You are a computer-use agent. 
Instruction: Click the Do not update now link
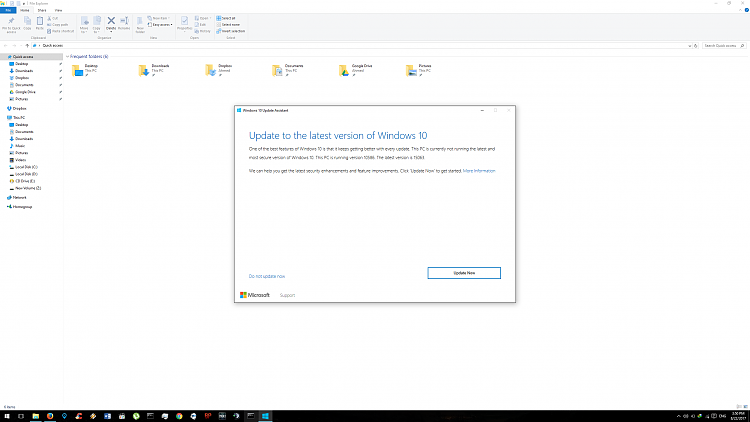(267, 276)
